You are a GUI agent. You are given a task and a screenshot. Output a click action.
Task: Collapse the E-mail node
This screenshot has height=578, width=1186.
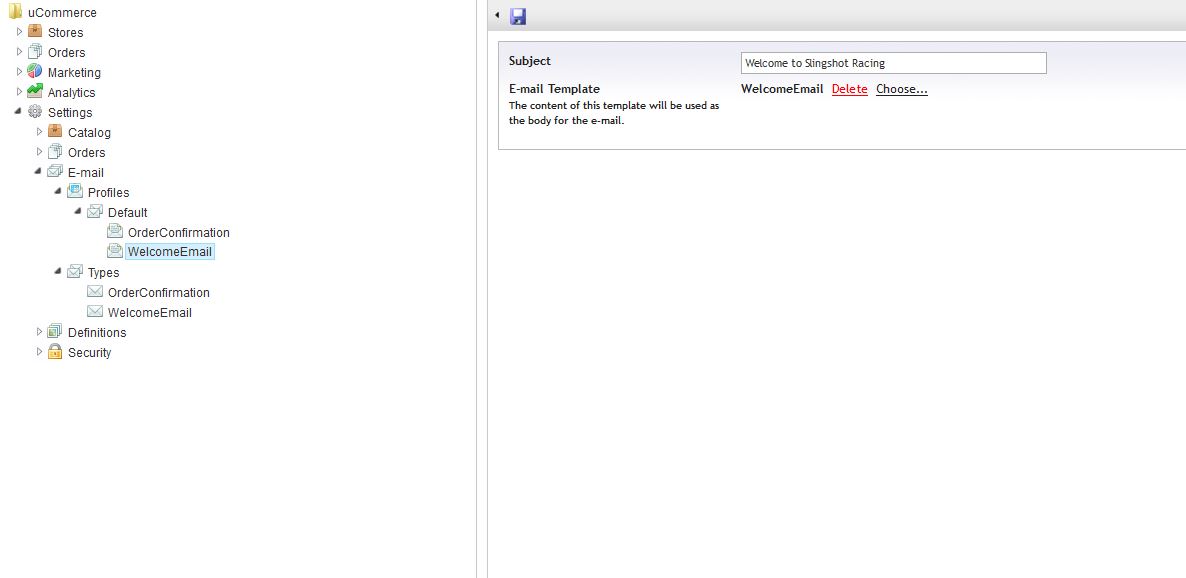coord(39,171)
